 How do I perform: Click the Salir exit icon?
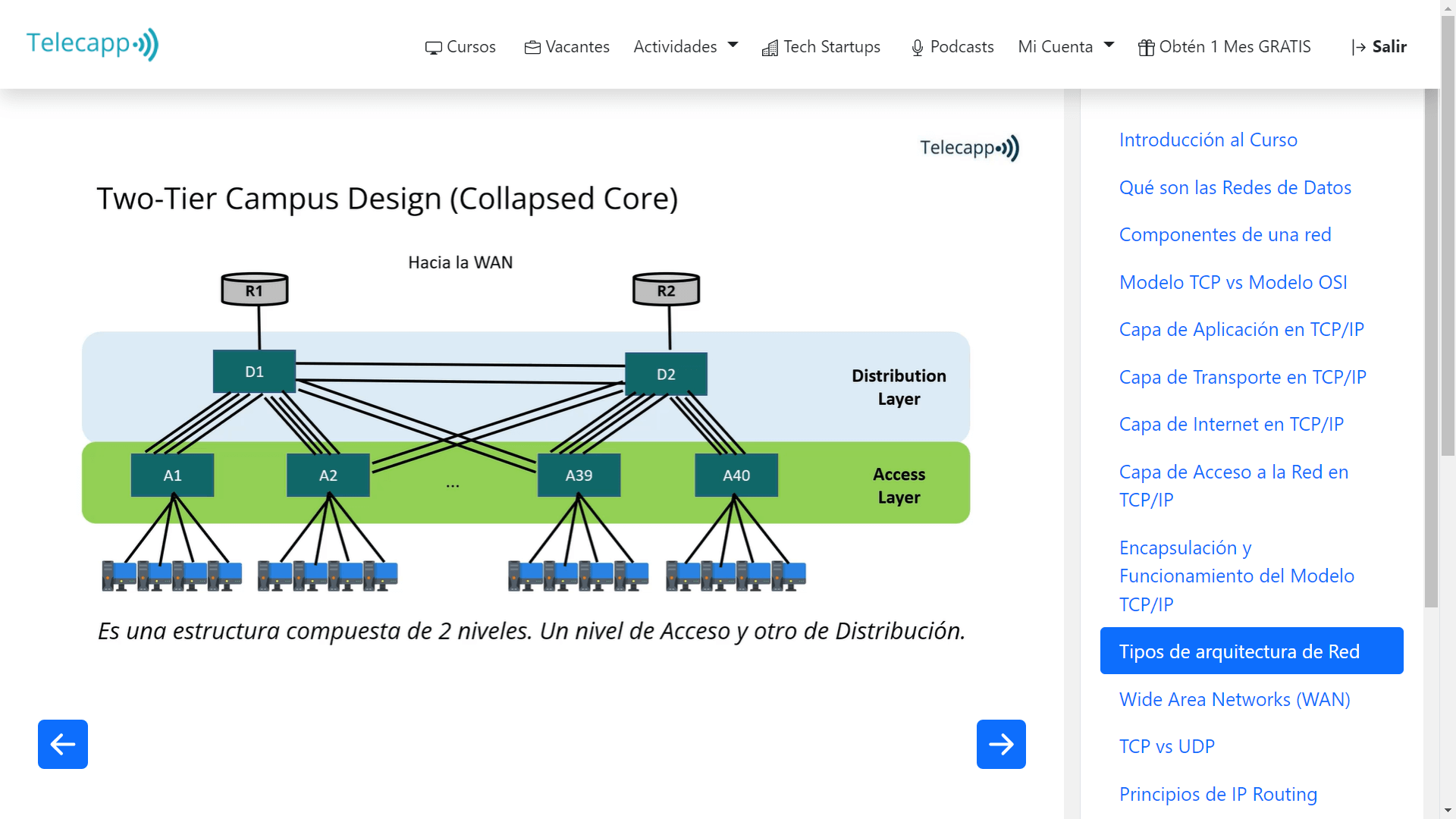1357,47
